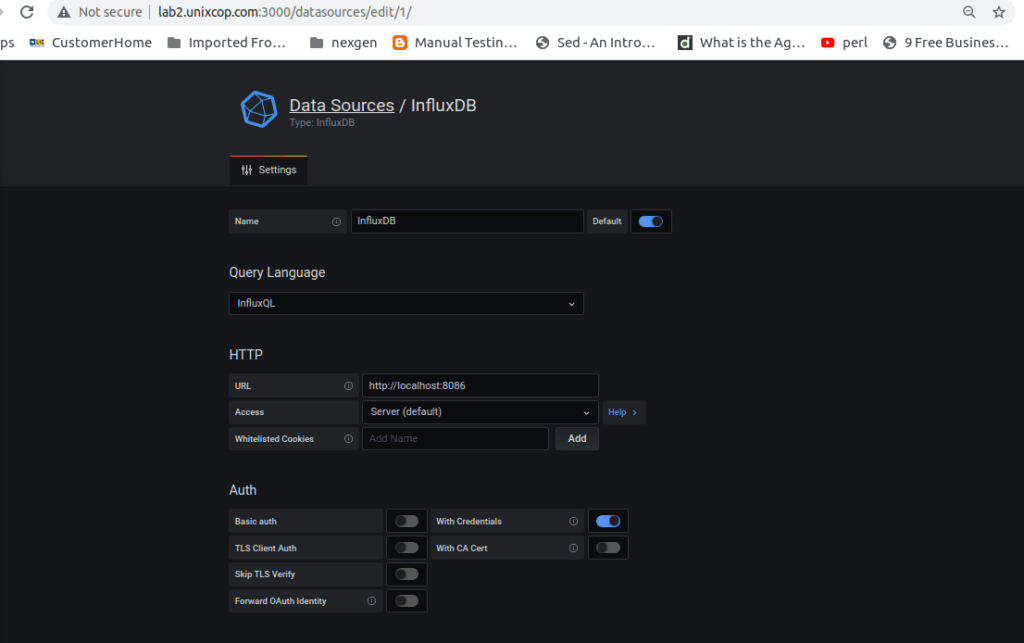Click the Not secure warning icon
This screenshot has height=643, width=1024.
click(x=63, y=12)
